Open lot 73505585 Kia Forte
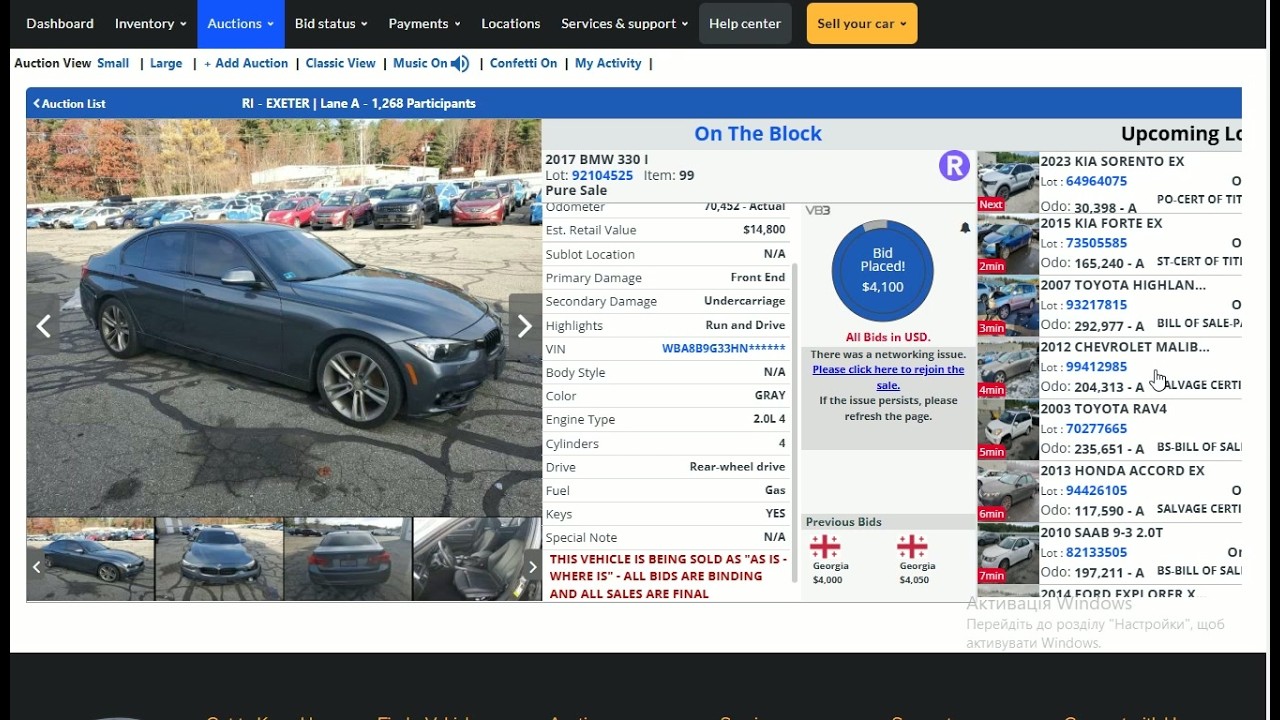Image resolution: width=1280 pixels, height=720 pixels. [1096, 243]
